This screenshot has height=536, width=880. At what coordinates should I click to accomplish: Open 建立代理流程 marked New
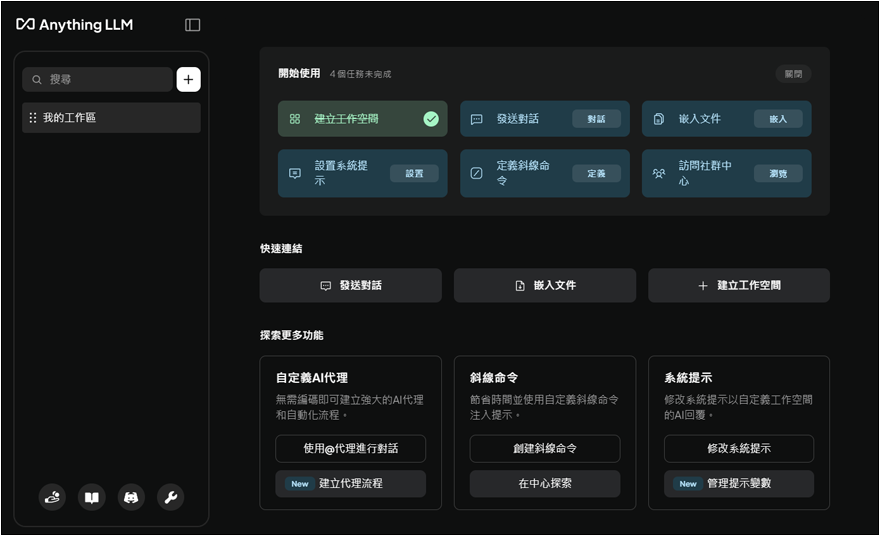pos(350,484)
